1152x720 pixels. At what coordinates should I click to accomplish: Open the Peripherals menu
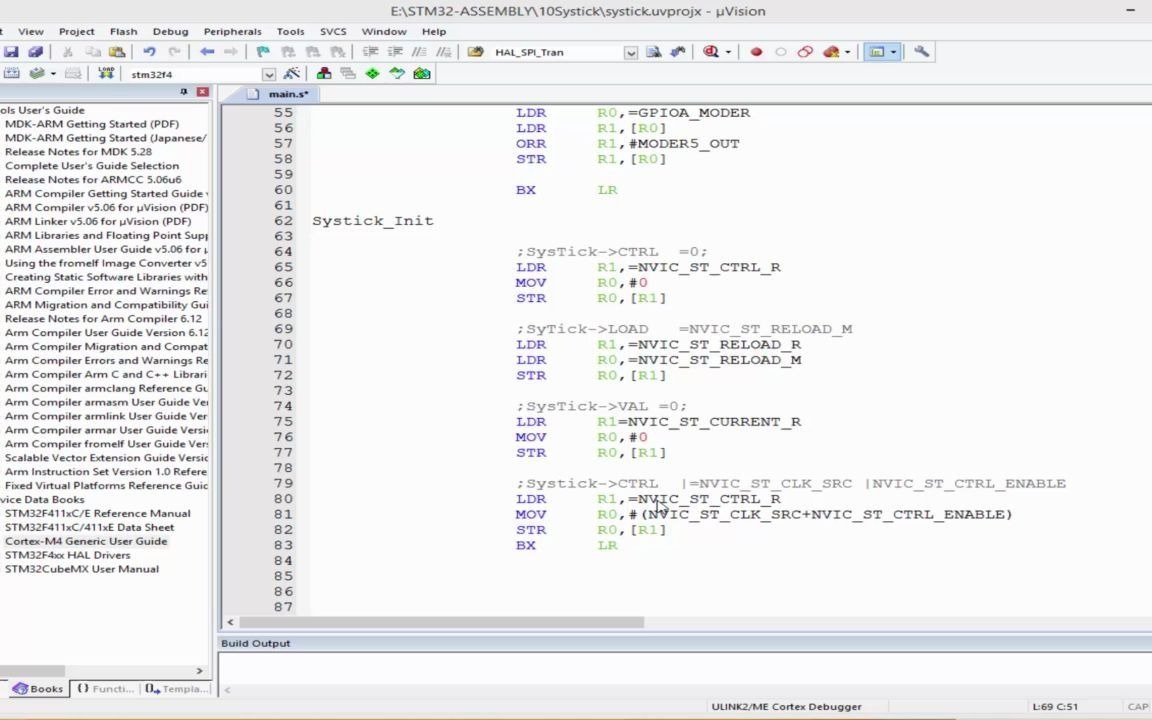click(x=232, y=31)
